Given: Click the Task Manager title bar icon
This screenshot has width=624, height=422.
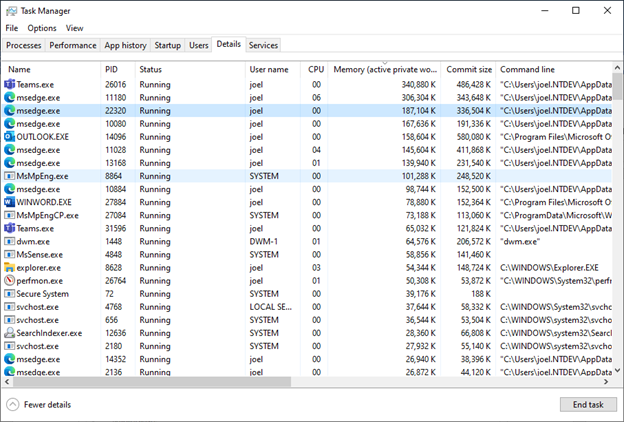Looking at the screenshot, I should 12,11.
